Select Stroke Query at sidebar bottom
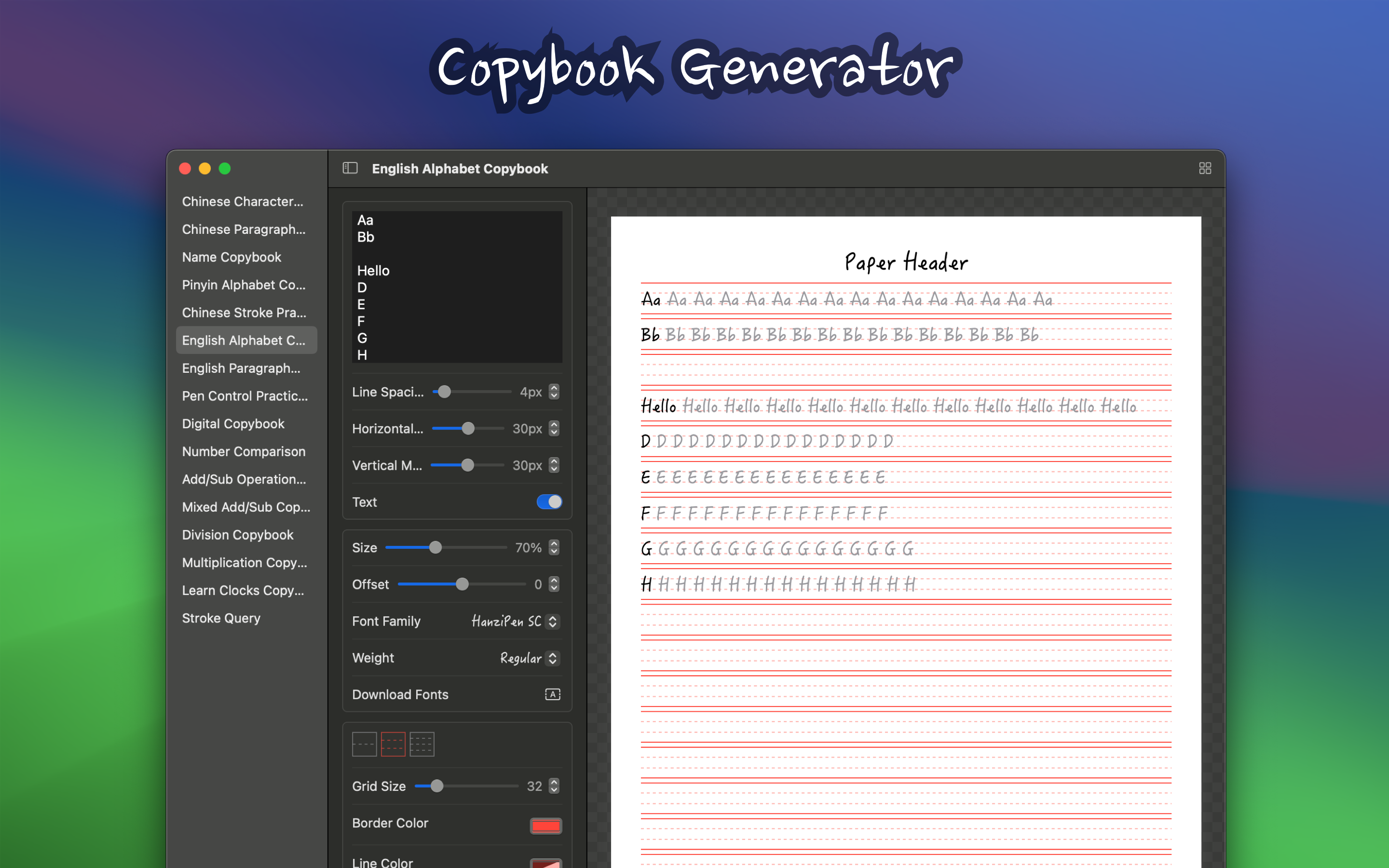1389x868 pixels. [221, 618]
